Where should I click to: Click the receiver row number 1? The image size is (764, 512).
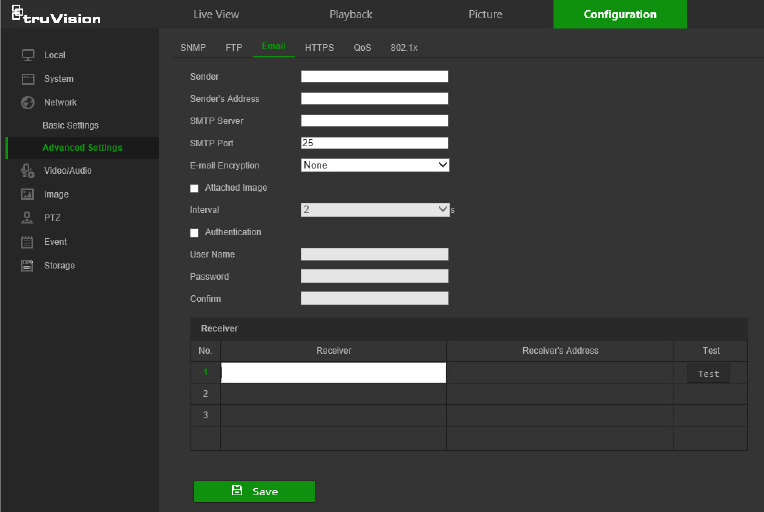(x=205, y=372)
